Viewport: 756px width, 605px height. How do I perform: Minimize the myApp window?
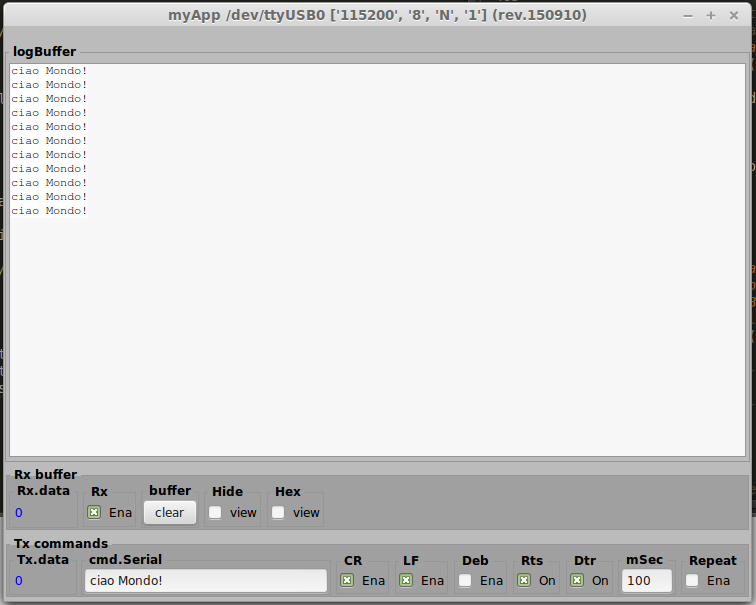pyautogui.click(x=688, y=15)
